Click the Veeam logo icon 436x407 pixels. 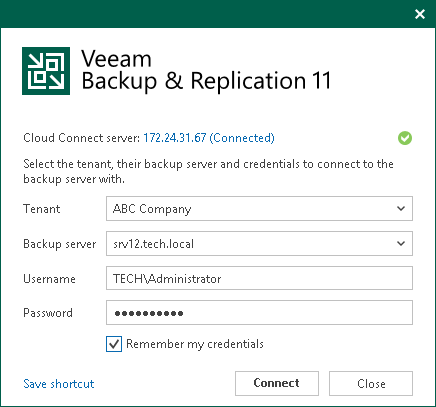click(46, 71)
